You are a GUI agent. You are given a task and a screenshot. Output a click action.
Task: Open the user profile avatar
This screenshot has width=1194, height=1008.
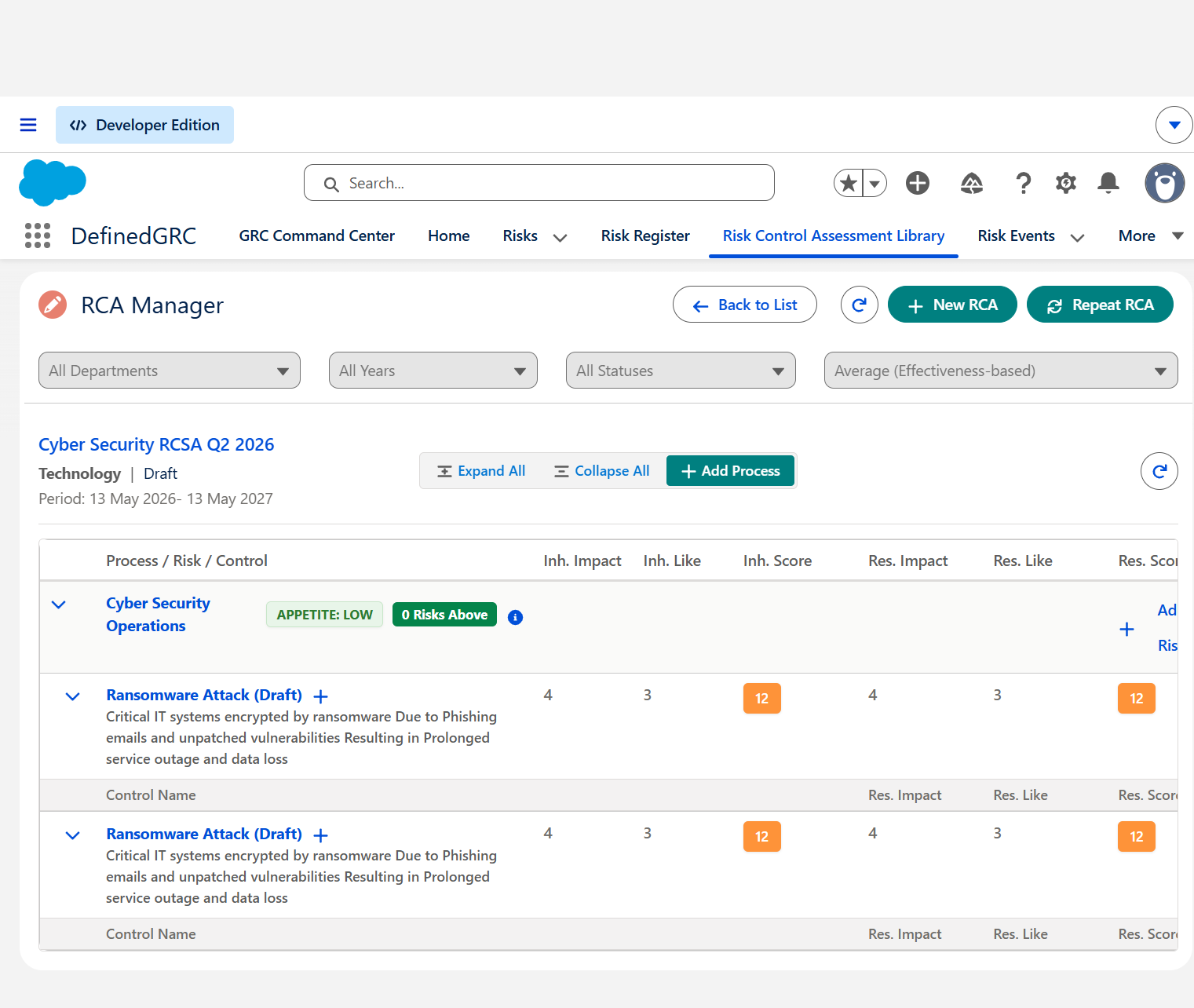click(1164, 183)
